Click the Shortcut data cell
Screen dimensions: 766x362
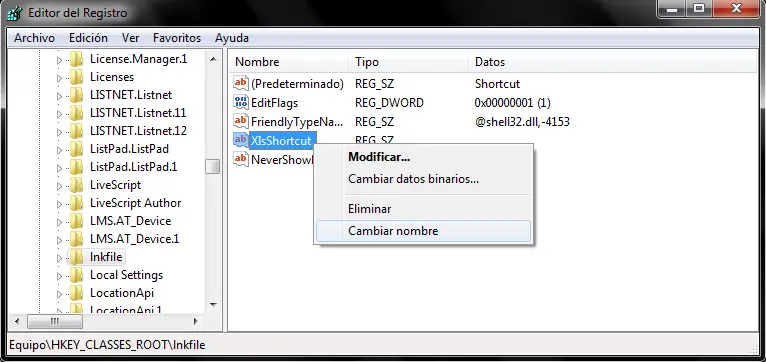[497, 84]
